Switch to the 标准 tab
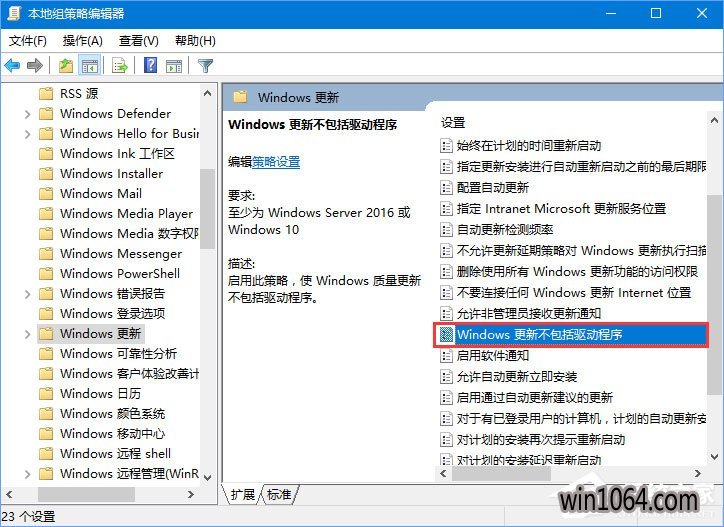The height and width of the screenshot is (527, 724). (279, 495)
